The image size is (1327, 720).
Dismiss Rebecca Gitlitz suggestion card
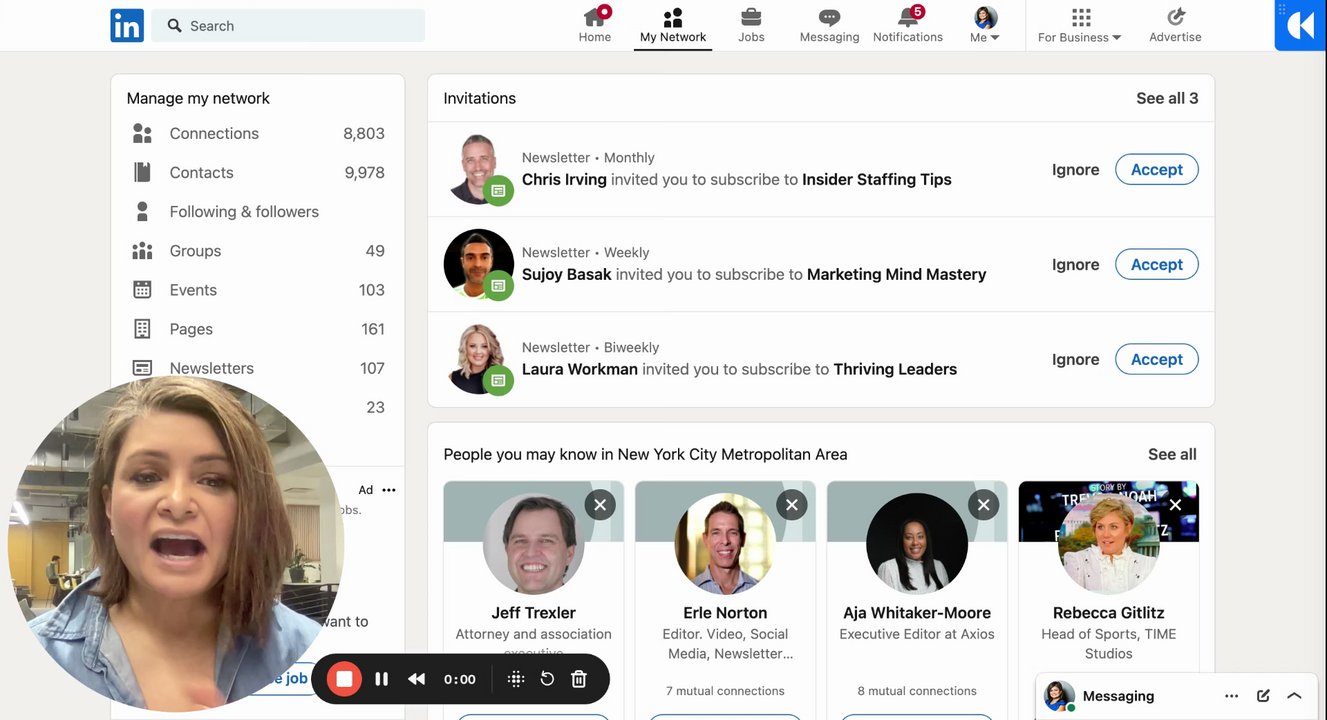tap(1175, 505)
